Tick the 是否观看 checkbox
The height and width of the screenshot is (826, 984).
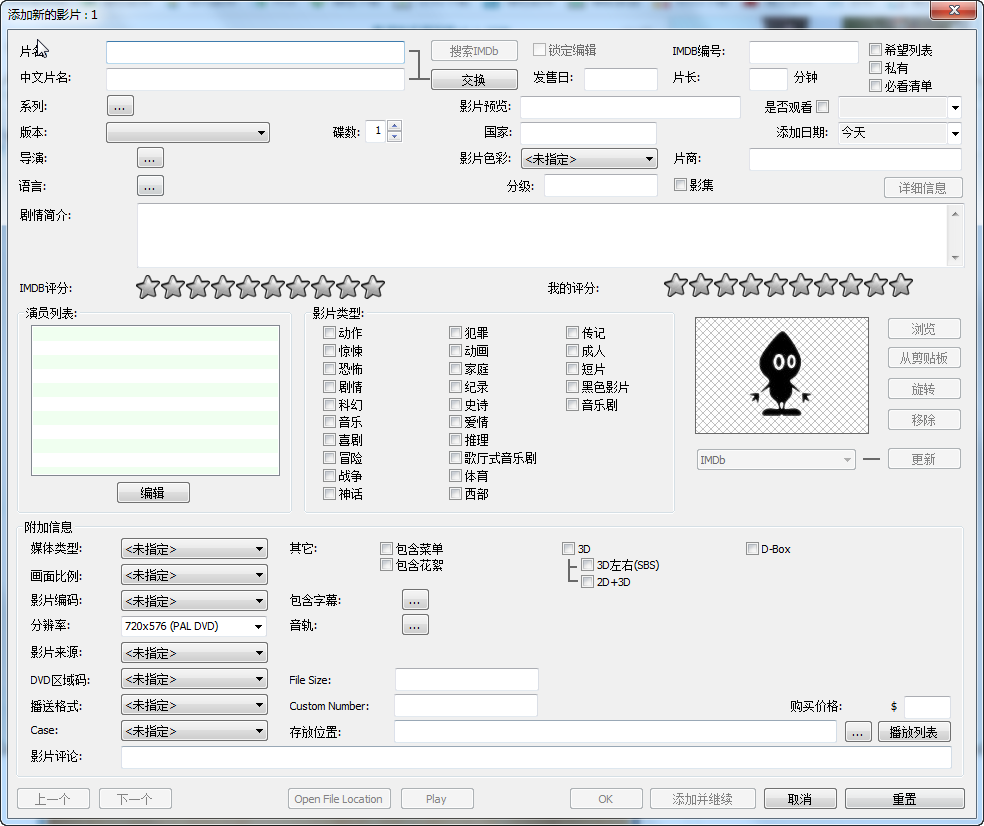823,107
